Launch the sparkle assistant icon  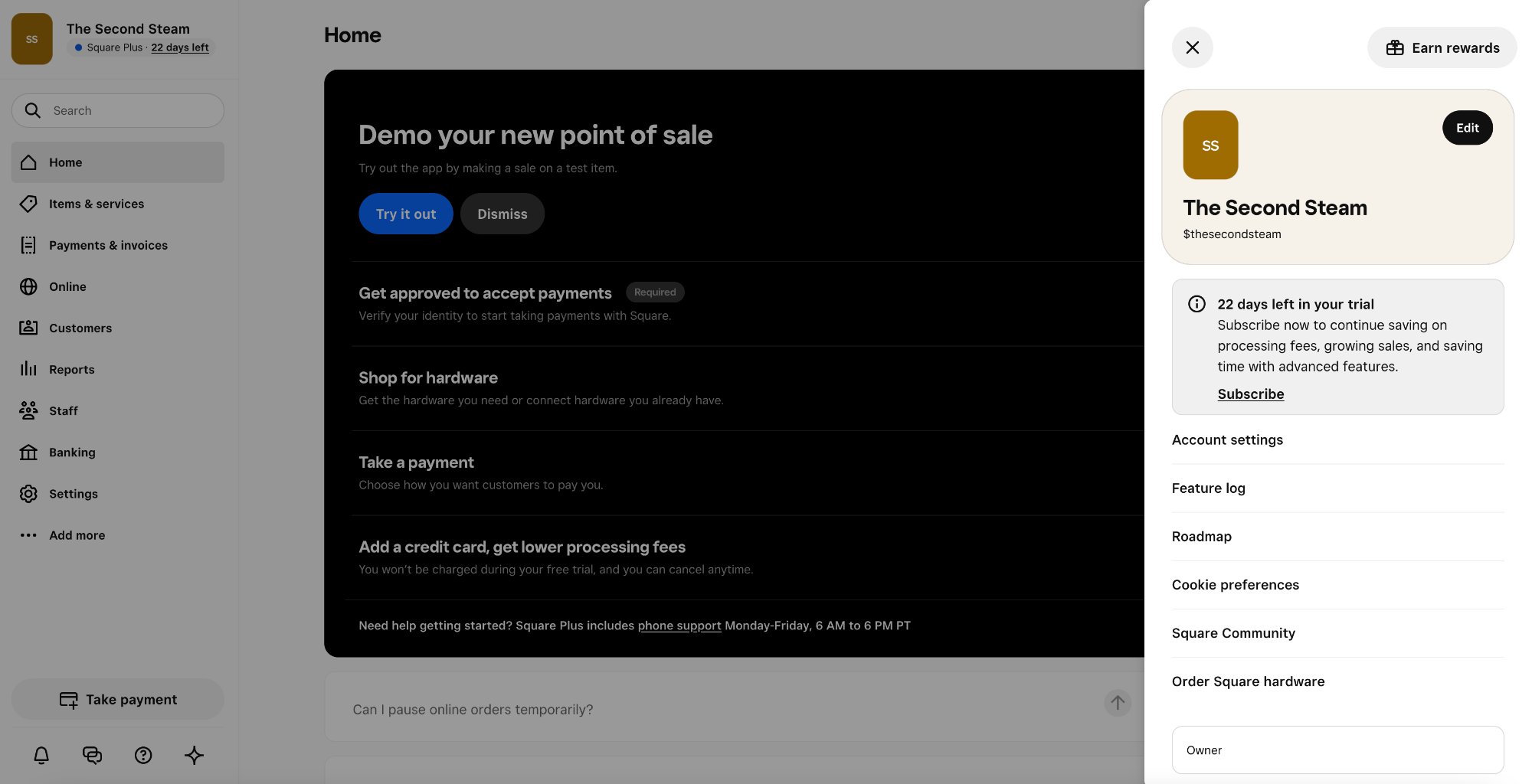(x=194, y=756)
